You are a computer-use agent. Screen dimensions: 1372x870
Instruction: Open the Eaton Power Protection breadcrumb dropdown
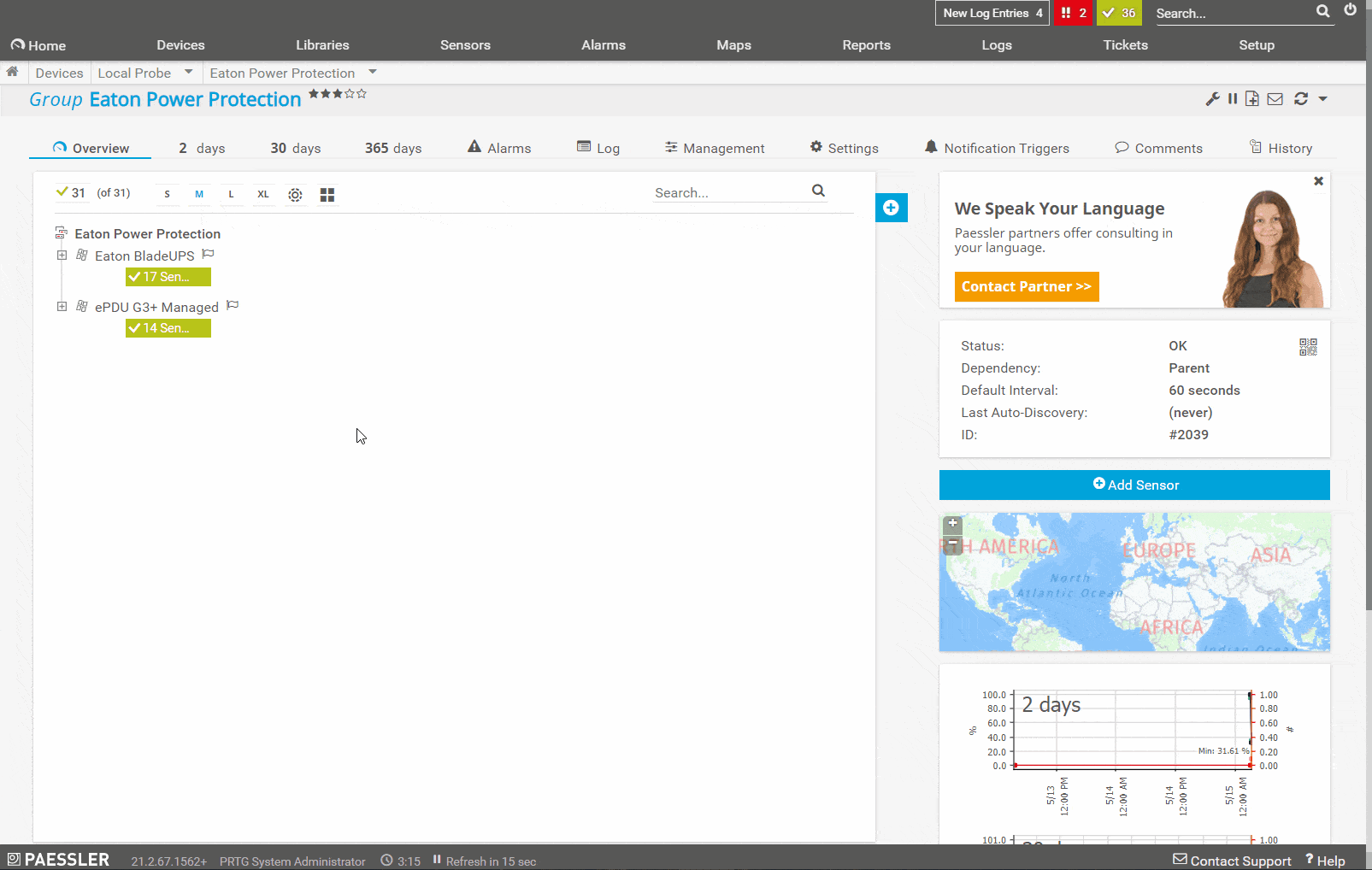373,72
